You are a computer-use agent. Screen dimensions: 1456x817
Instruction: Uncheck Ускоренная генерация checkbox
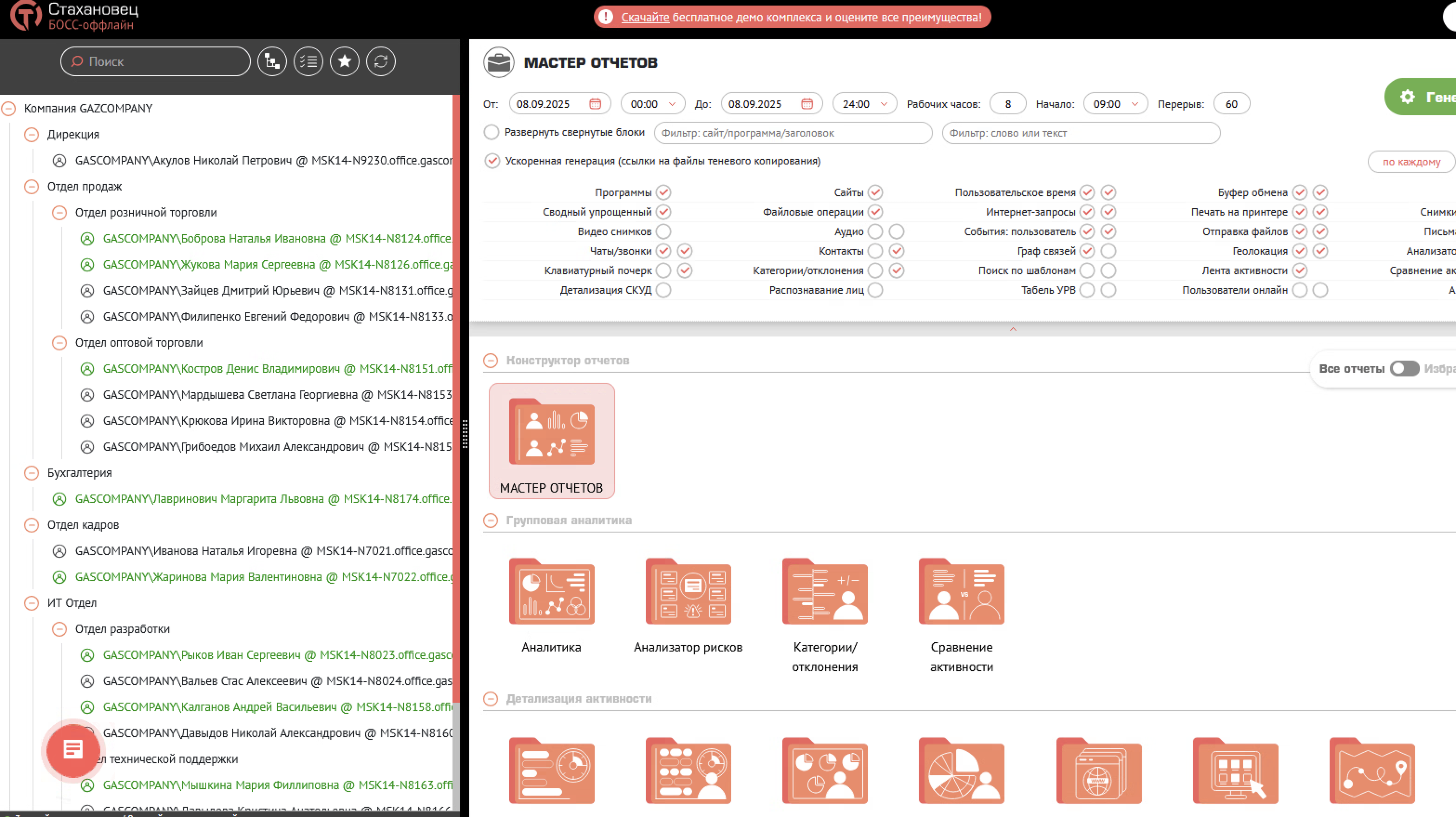pos(492,161)
